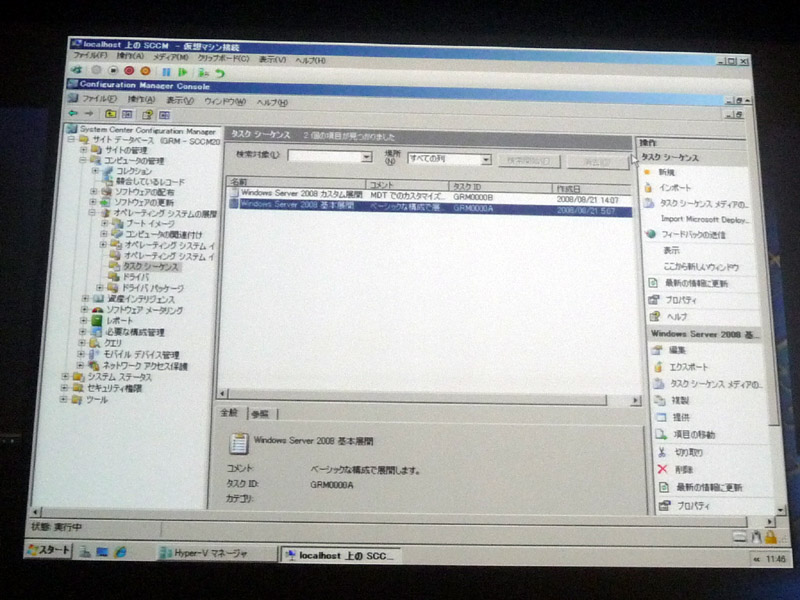Toggle the console tree show/hide icon
Screen dimensions: 800x600
(127, 114)
